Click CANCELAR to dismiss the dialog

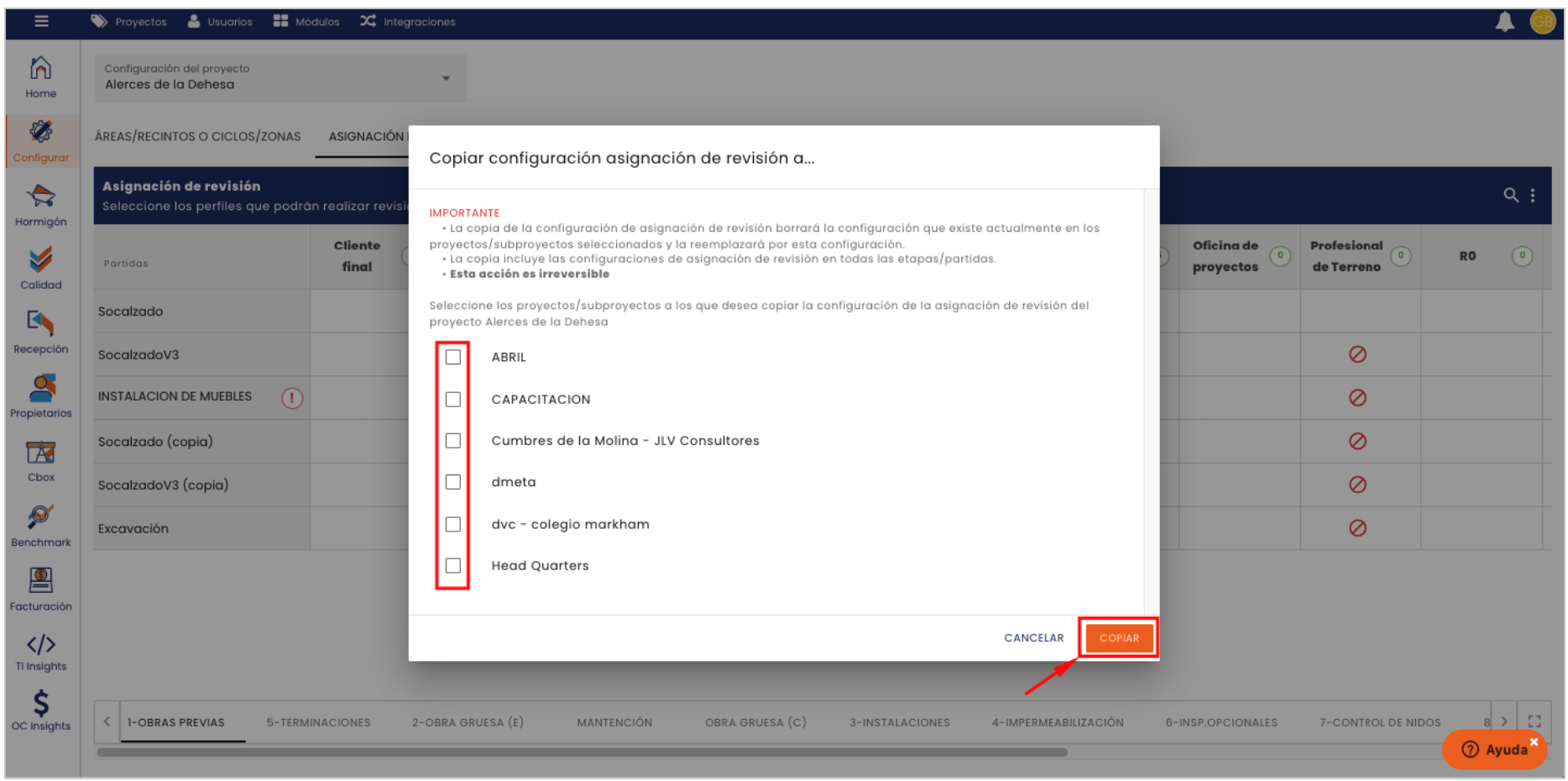(x=1033, y=638)
